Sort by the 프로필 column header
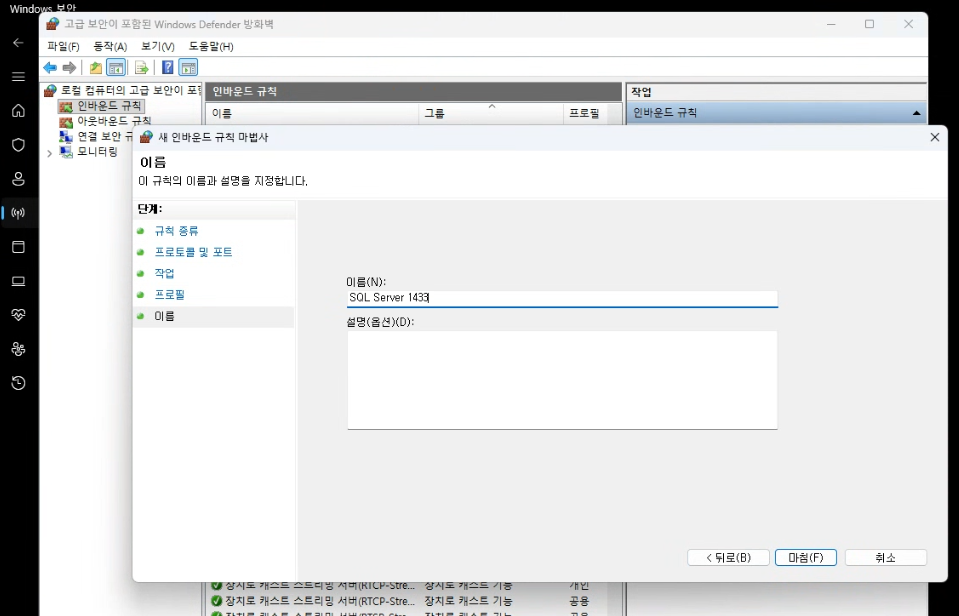The width and height of the screenshot is (959, 616). tap(584, 113)
